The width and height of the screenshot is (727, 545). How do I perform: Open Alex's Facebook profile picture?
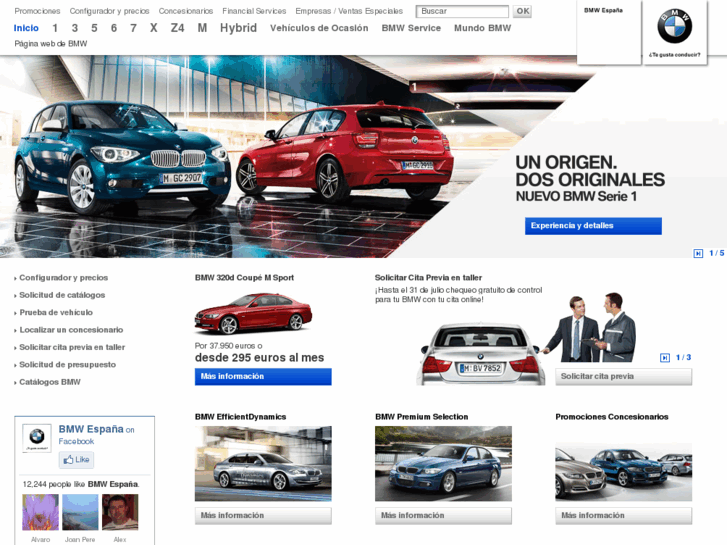coord(120,512)
